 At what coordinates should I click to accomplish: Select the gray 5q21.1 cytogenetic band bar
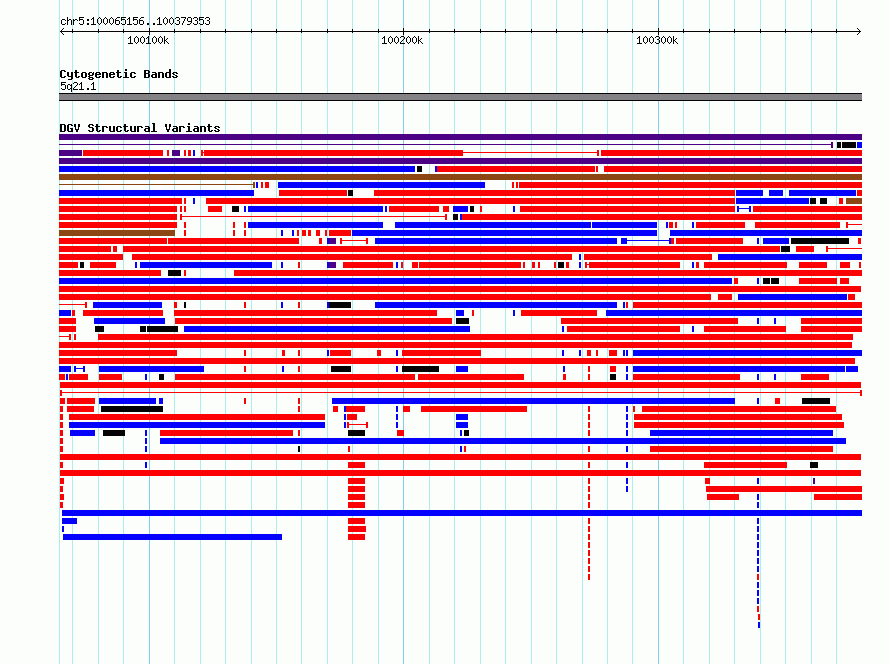[460, 97]
